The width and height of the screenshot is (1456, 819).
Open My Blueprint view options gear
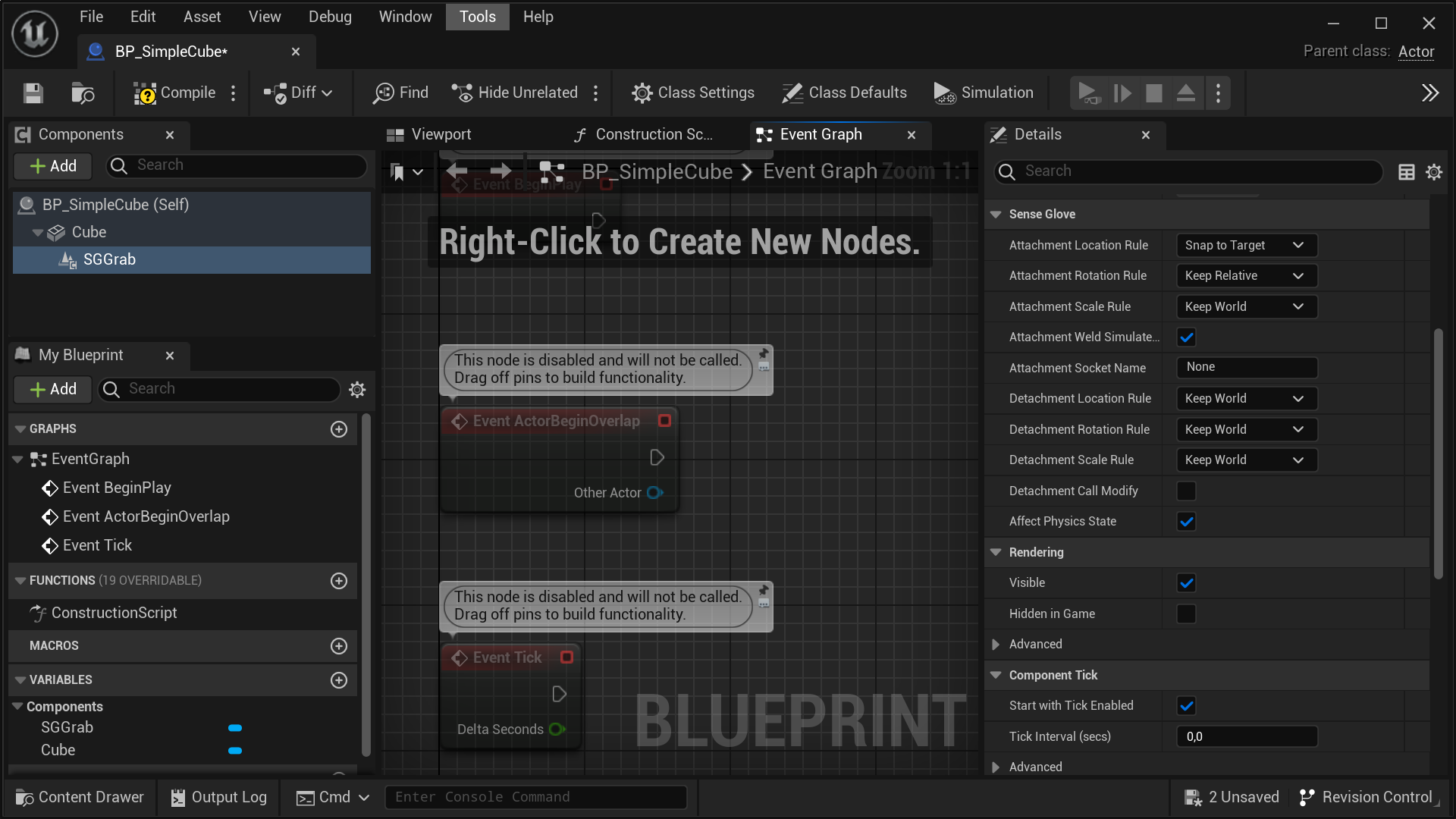(357, 389)
